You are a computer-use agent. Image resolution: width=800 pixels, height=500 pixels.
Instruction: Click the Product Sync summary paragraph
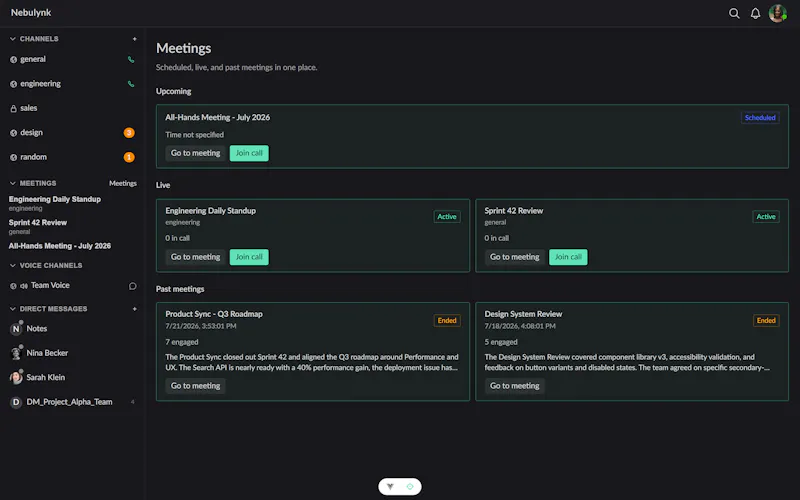[312, 362]
